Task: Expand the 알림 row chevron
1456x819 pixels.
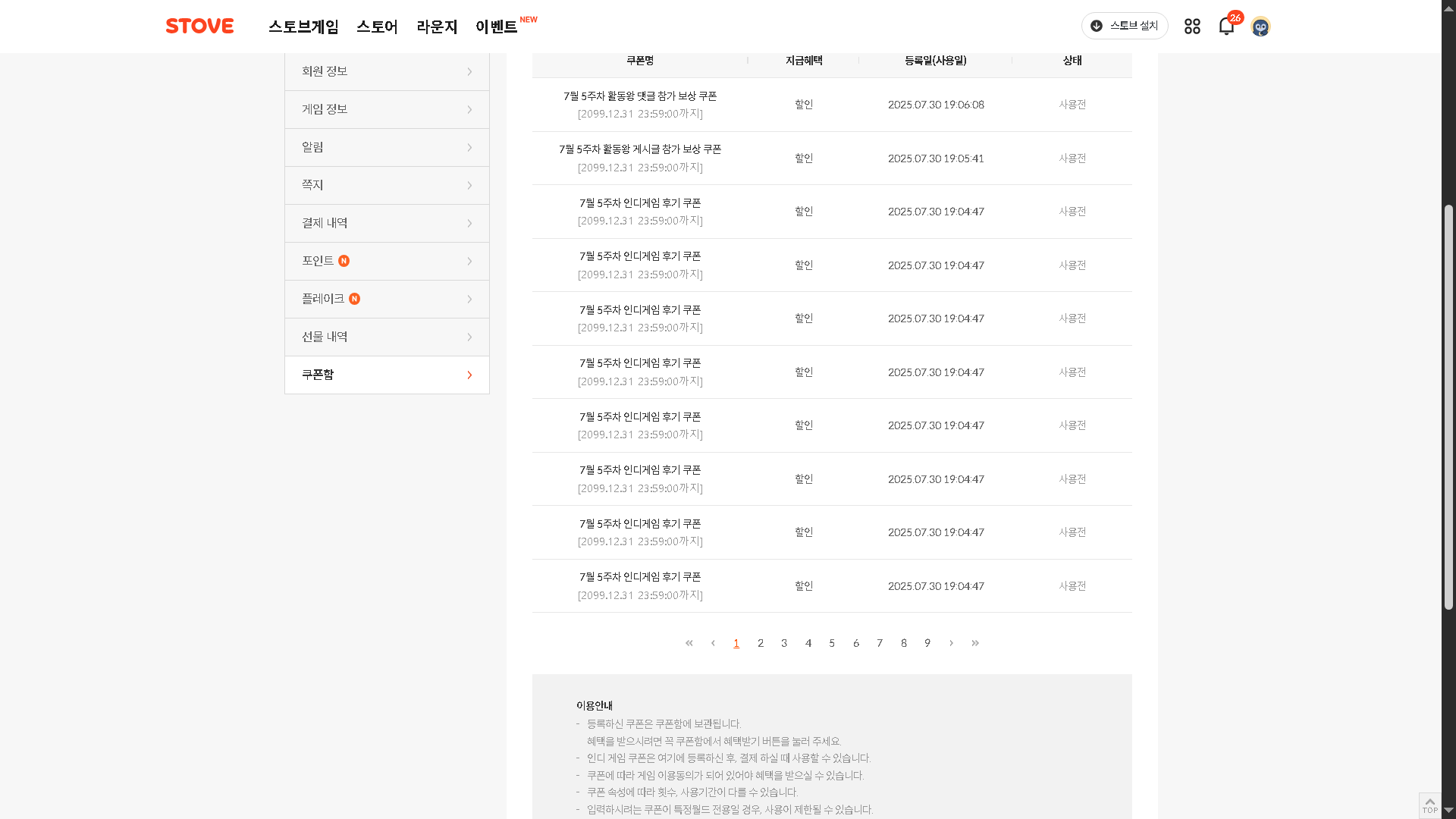Action: (469, 148)
